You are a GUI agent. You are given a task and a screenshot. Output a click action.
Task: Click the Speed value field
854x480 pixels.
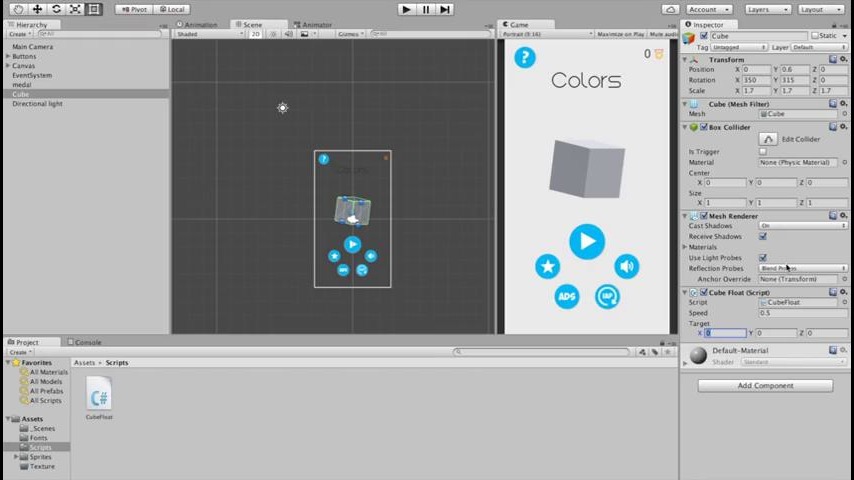click(x=803, y=313)
